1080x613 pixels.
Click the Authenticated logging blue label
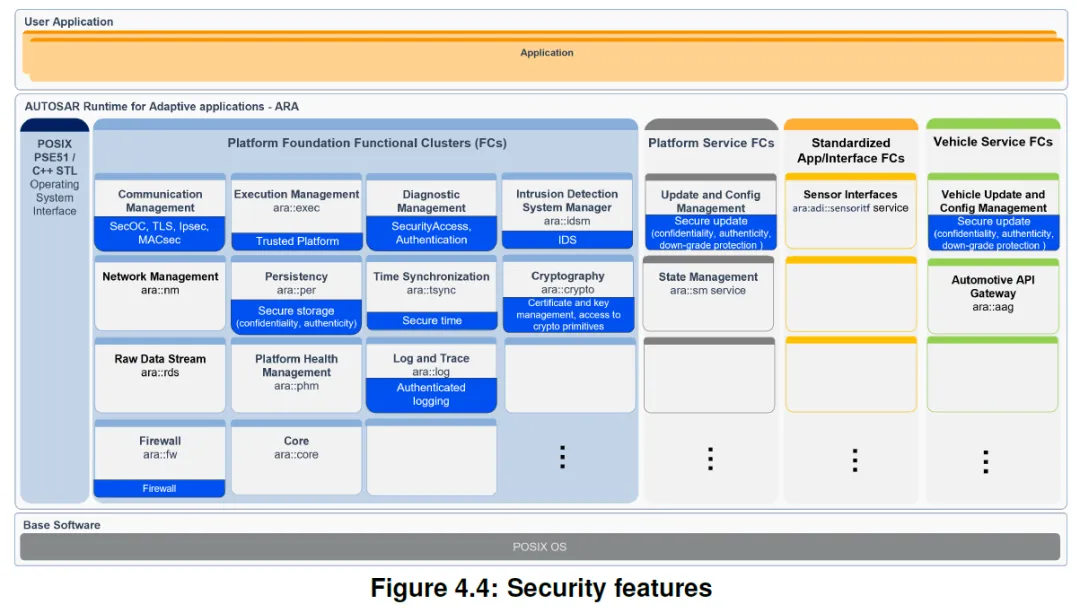[x=431, y=395]
